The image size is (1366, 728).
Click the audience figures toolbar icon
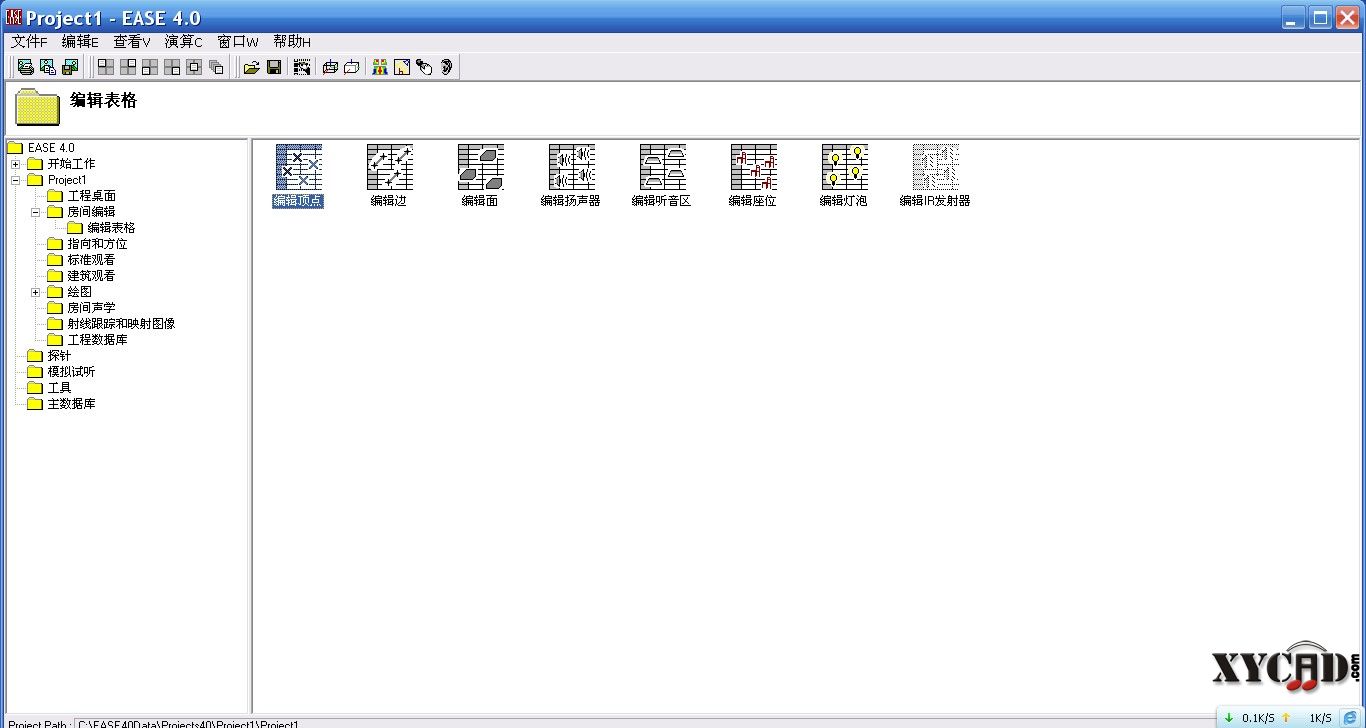click(380, 67)
